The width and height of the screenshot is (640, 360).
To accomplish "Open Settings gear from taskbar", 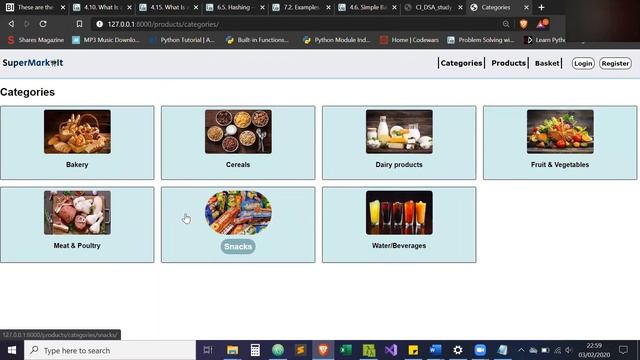I will tap(458, 350).
